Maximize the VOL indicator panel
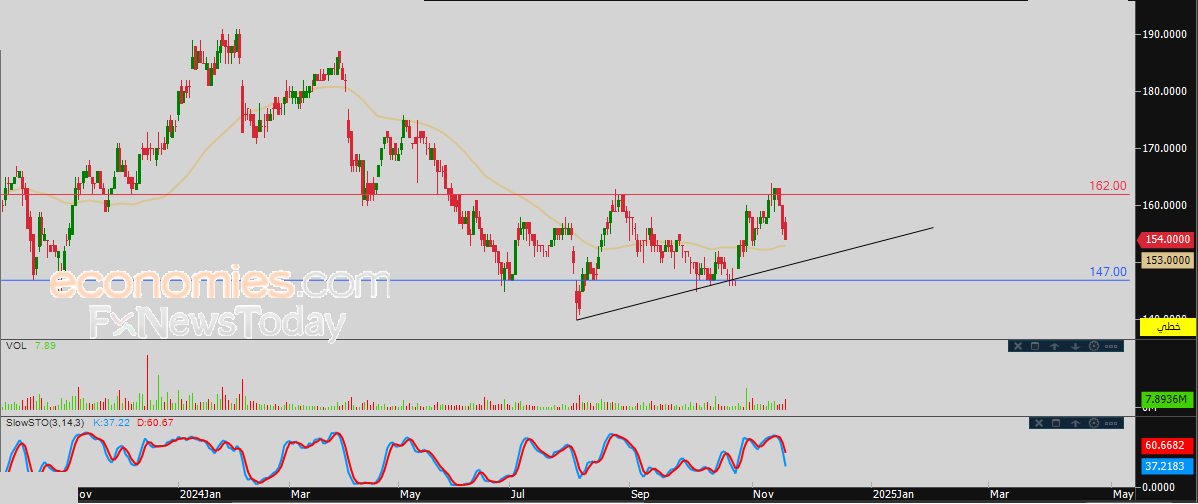Image resolution: width=1198 pixels, height=504 pixels. tap(1035, 346)
